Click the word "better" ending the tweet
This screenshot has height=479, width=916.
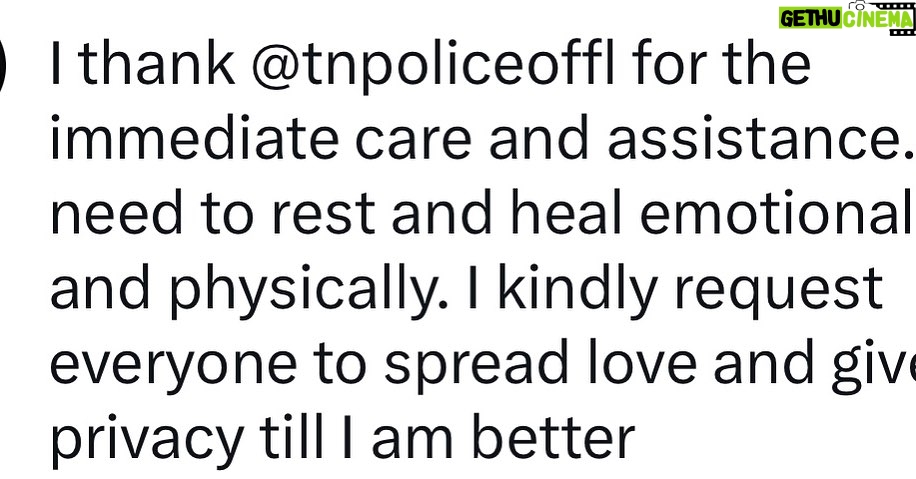tap(553, 438)
